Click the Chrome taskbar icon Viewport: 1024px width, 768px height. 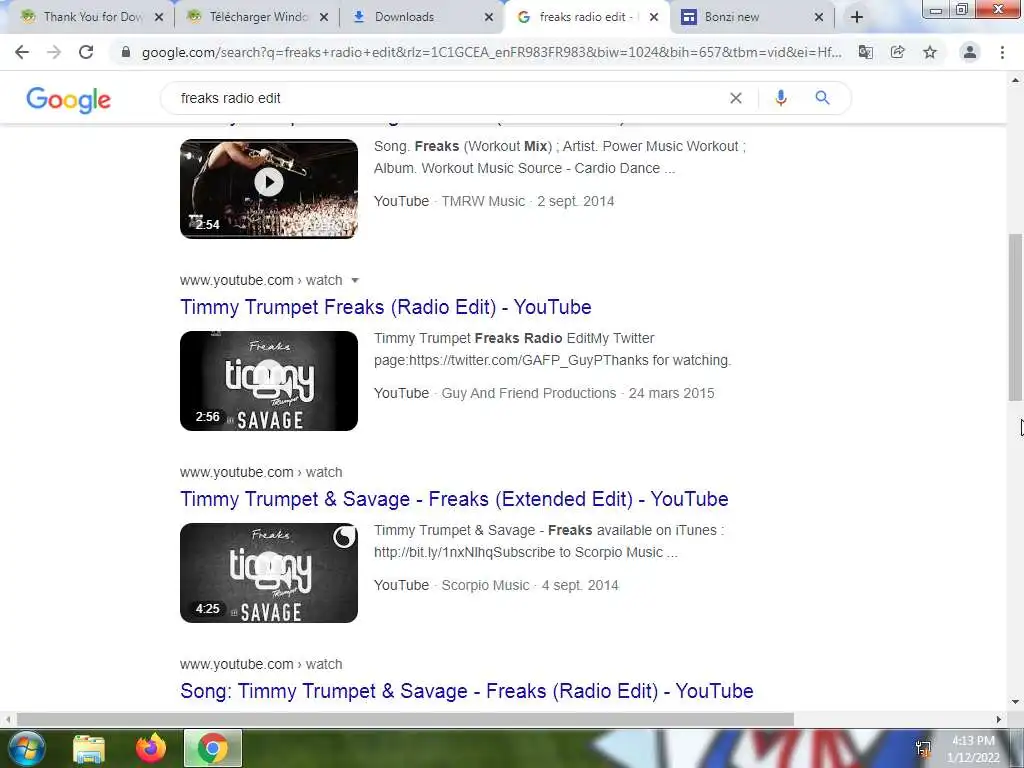[x=213, y=748]
